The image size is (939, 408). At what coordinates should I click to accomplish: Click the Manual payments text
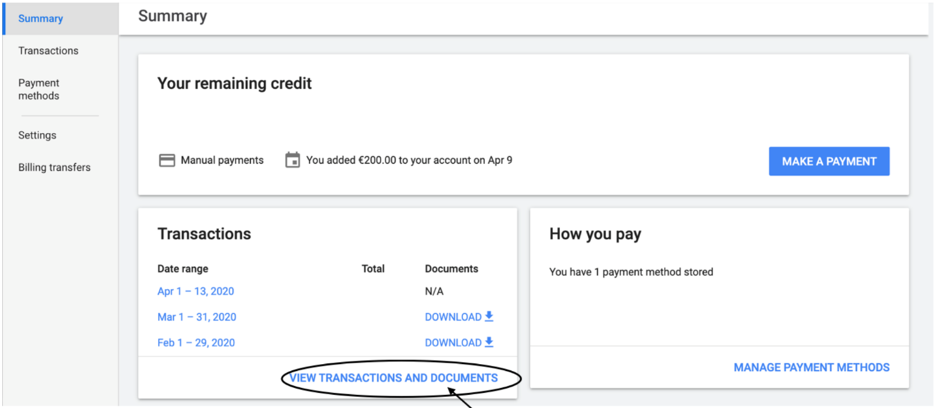[222, 161]
